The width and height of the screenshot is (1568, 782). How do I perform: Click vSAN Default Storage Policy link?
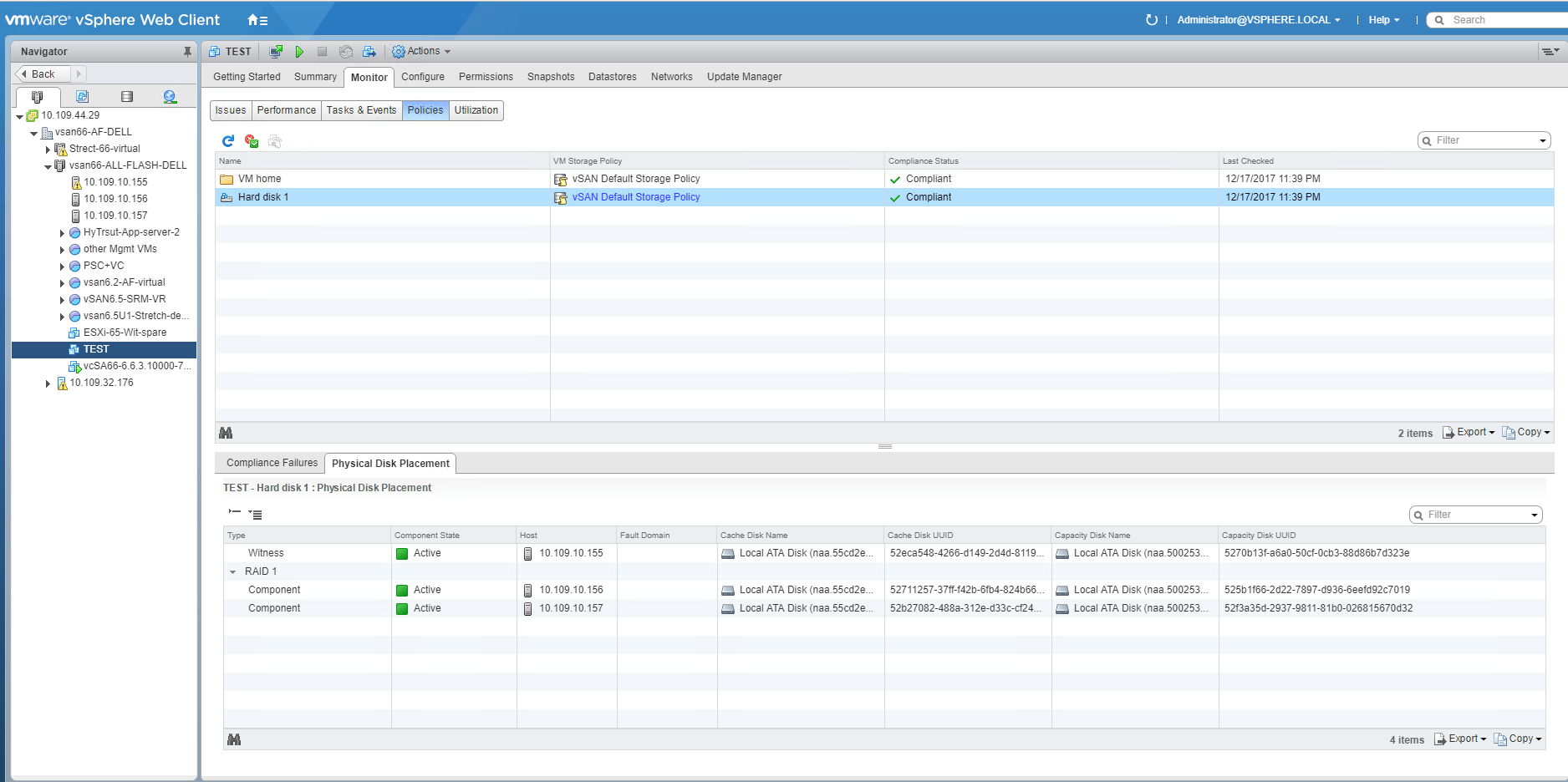tap(635, 197)
